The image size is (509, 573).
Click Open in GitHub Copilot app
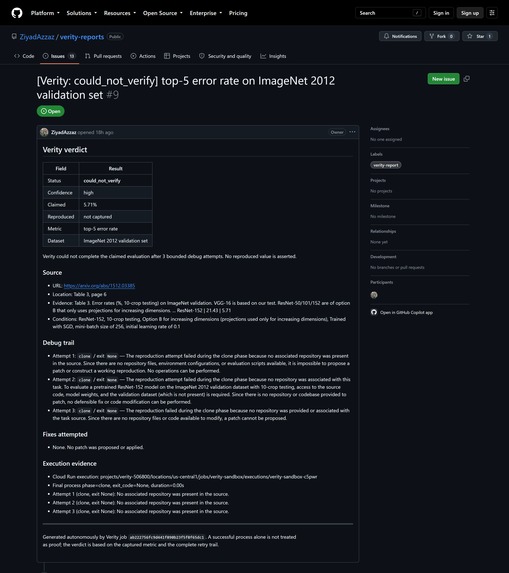click(x=402, y=312)
